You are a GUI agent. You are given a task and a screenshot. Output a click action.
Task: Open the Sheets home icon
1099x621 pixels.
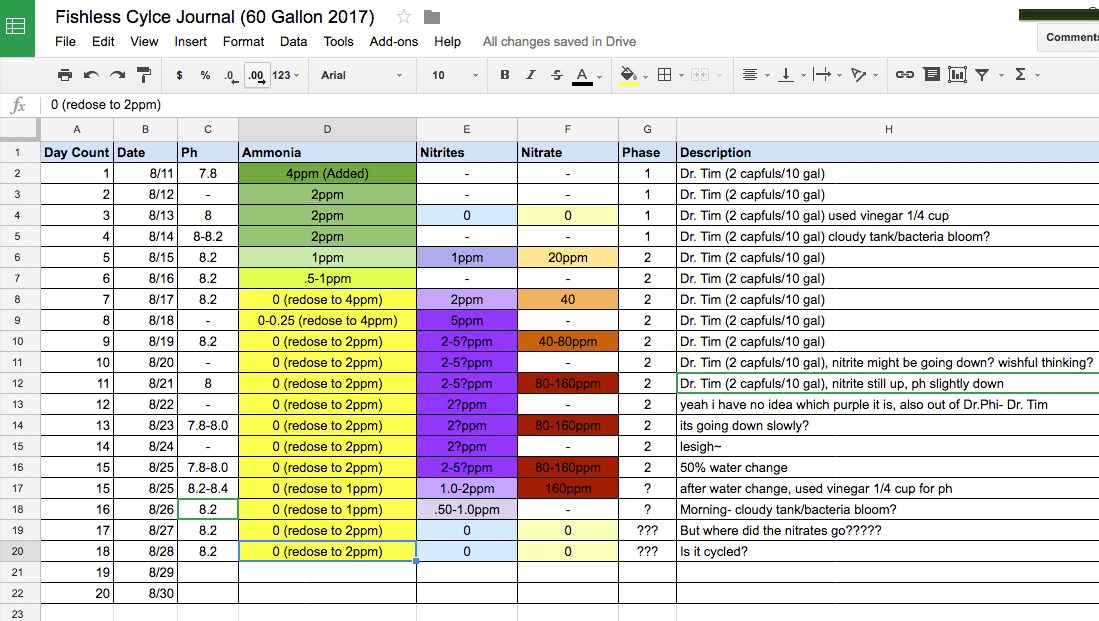[17, 27]
